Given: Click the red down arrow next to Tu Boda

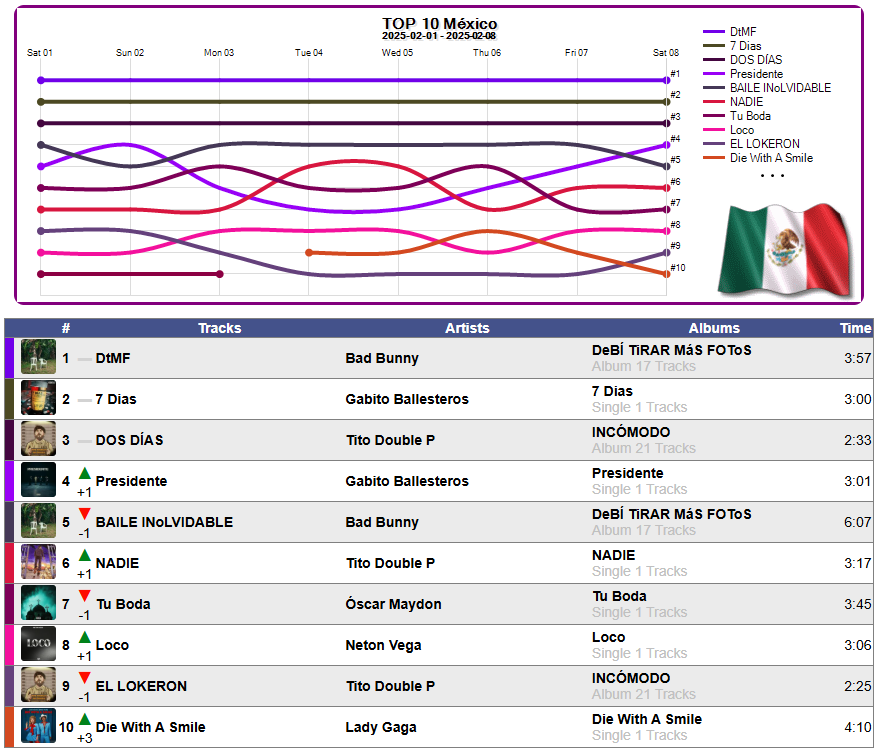Looking at the screenshot, I should pos(84,596).
